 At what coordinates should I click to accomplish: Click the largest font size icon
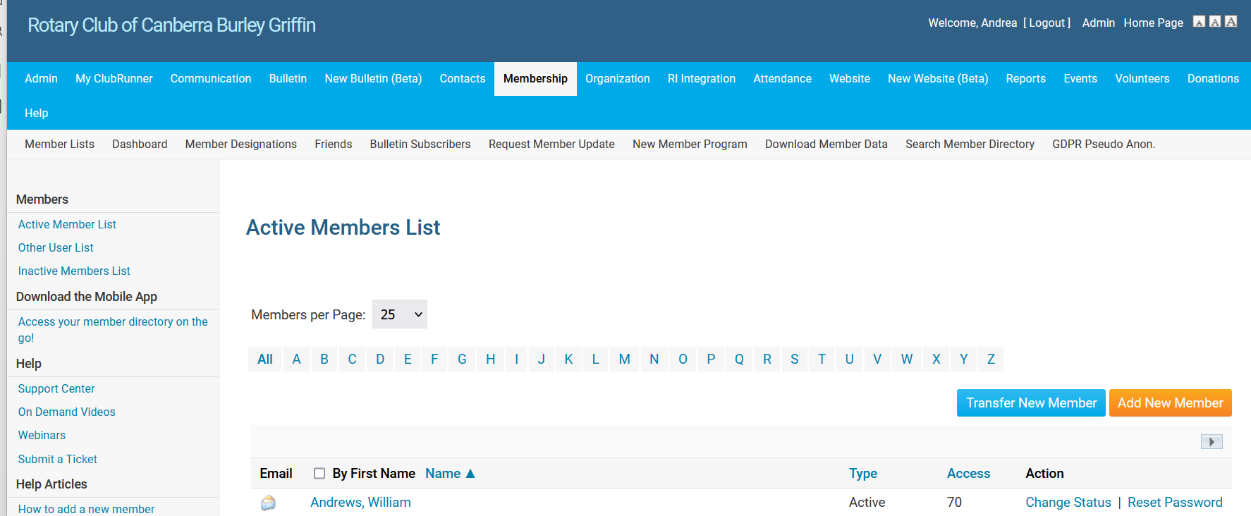(1231, 22)
